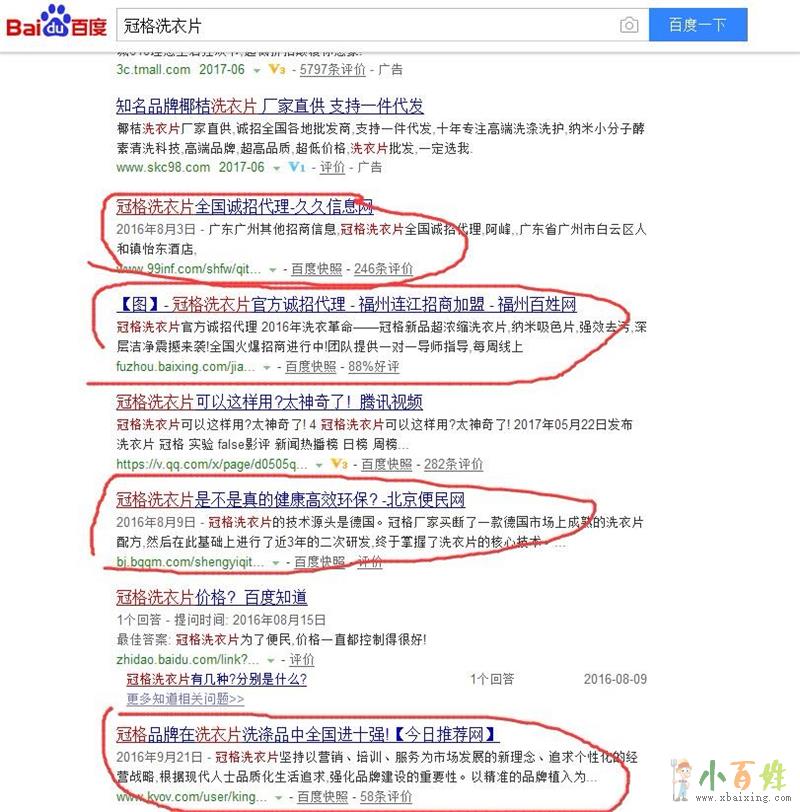Click the Baidu paw logo
800x812 pixels.
click(x=56, y=22)
